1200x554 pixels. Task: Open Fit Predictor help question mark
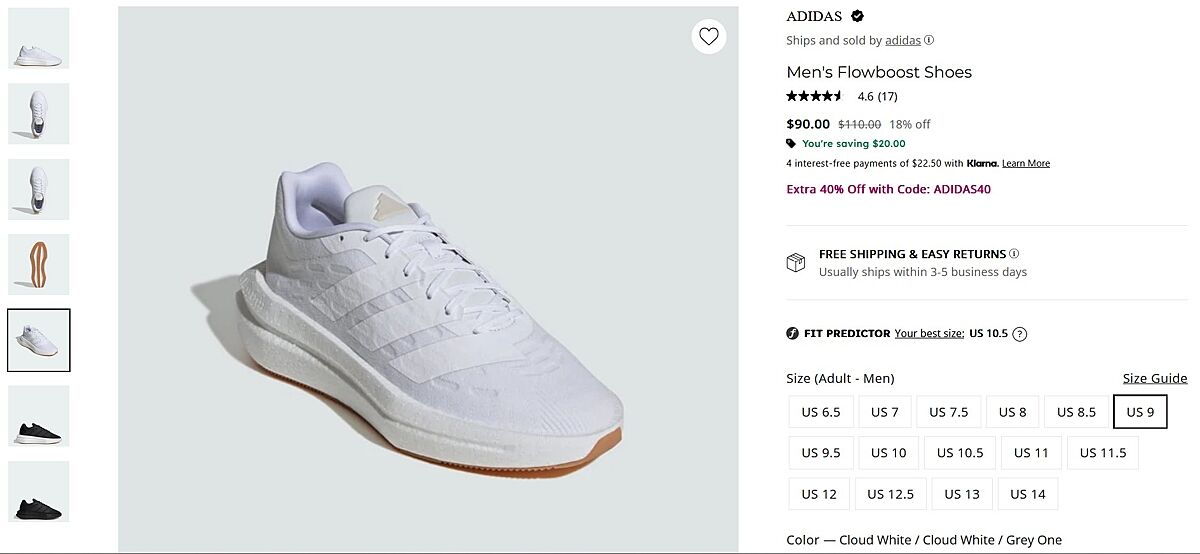tap(1020, 334)
